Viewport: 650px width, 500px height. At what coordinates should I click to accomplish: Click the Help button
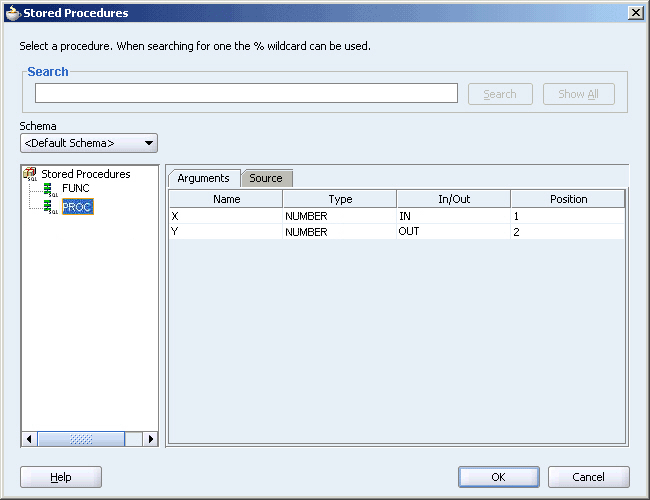tap(61, 477)
